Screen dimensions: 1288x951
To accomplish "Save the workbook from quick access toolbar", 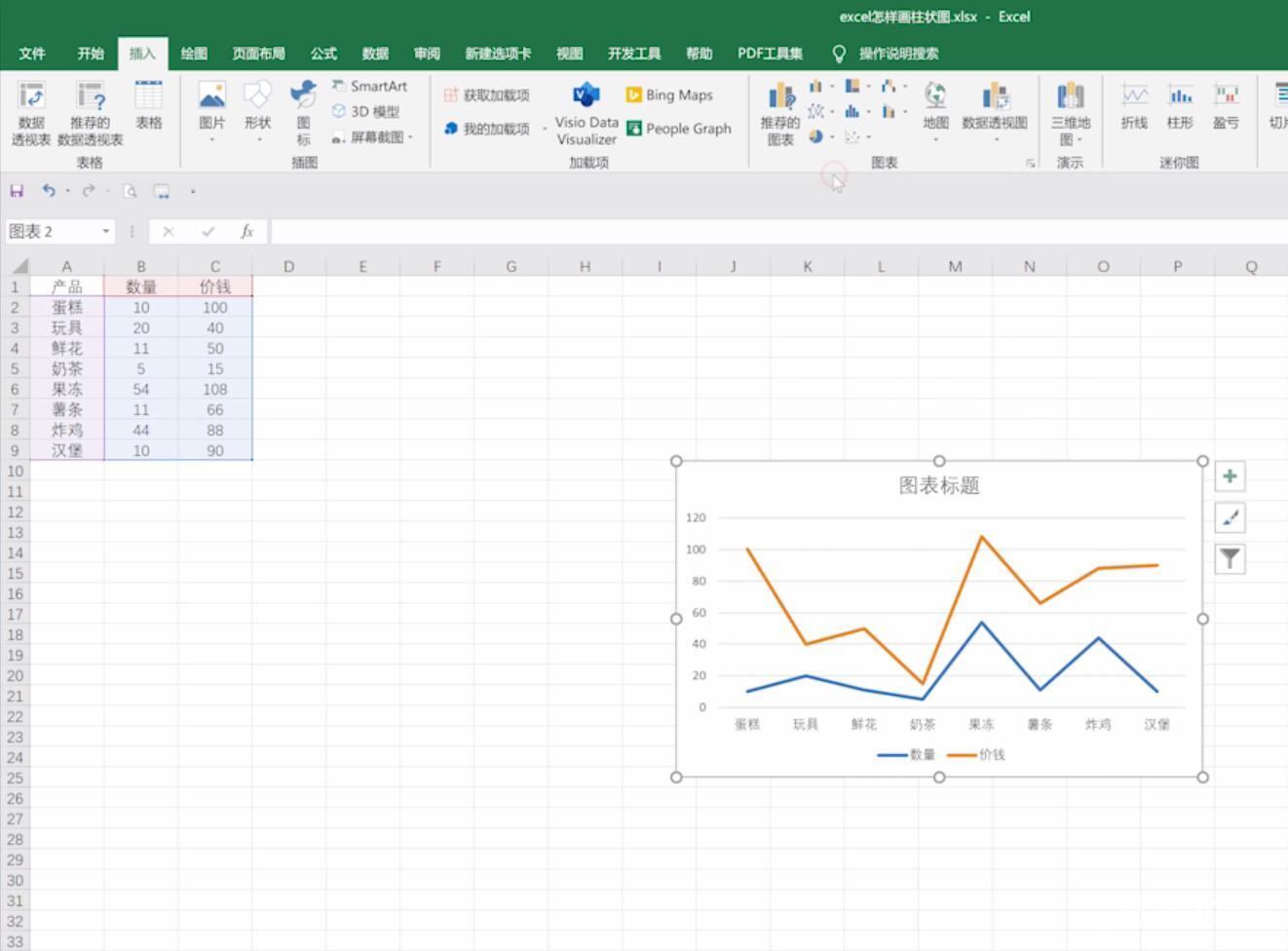I will click(x=17, y=191).
